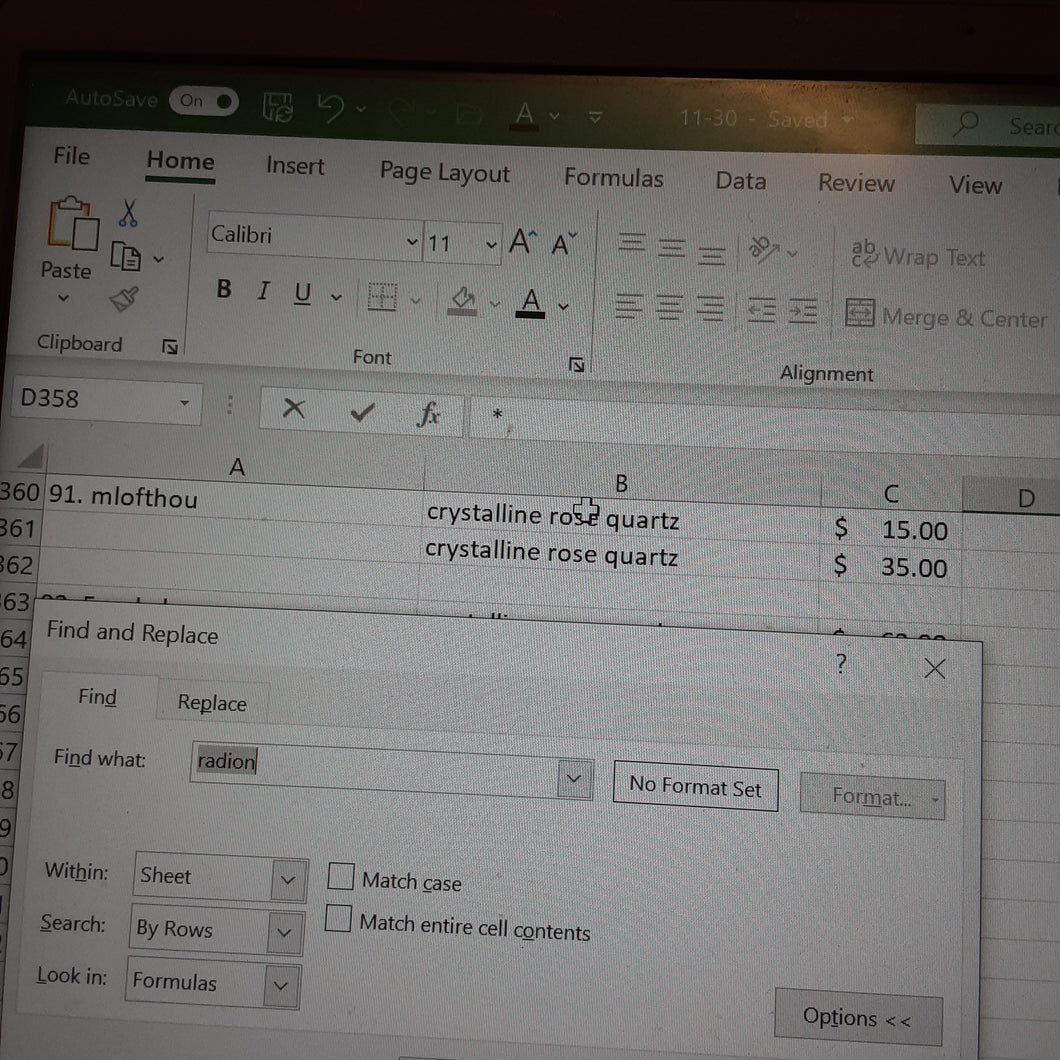Switch to the Page Layout tab
This screenshot has height=1060, width=1060.
click(444, 173)
